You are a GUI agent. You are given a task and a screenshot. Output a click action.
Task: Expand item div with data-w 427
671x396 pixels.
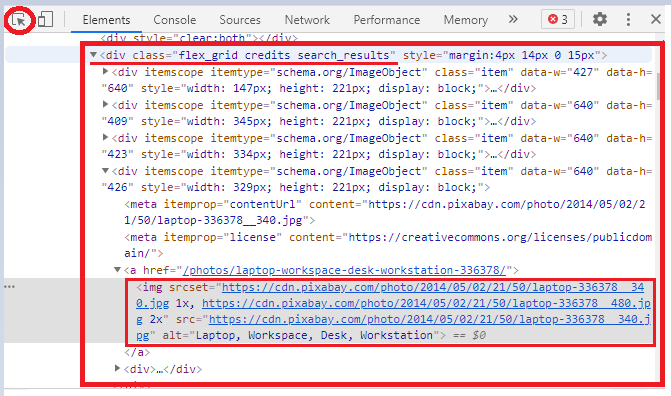pos(105,71)
